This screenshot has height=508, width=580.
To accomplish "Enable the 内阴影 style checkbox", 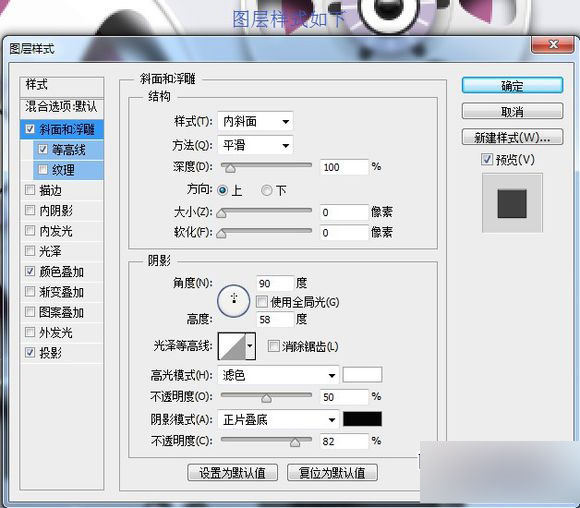I will (x=30, y=210).
